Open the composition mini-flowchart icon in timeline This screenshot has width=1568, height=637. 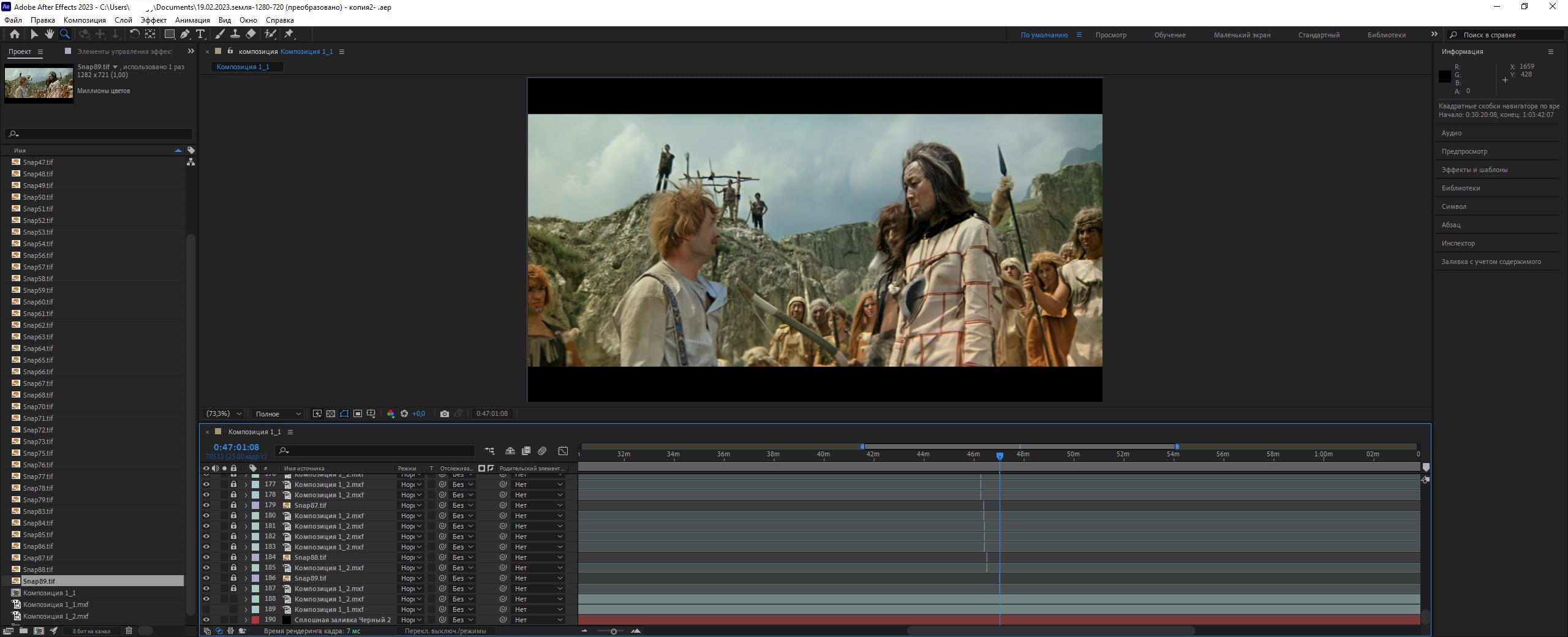tap(489, 451)
